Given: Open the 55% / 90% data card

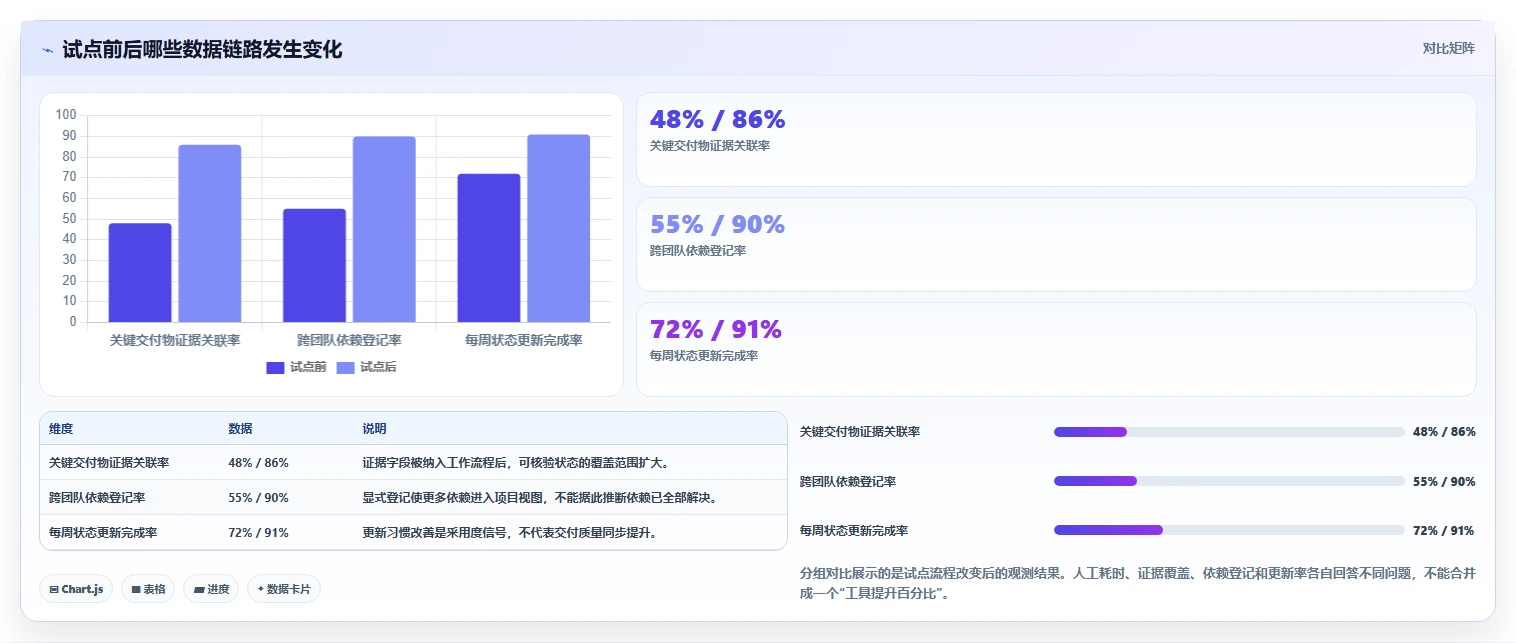Looking at the screenshot, I should [x=1056, y=244].
